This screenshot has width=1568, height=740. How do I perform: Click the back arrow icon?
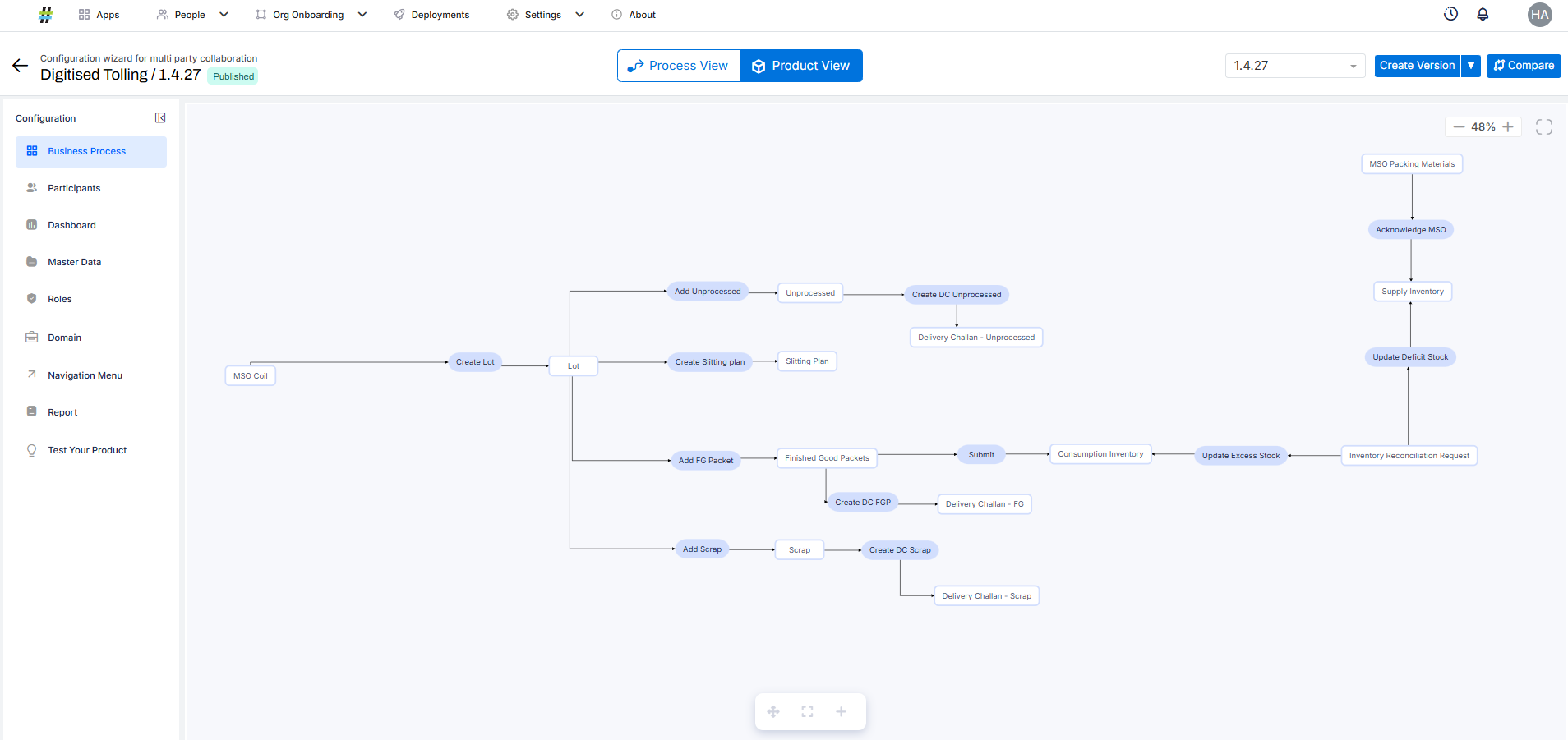(21, 66)
